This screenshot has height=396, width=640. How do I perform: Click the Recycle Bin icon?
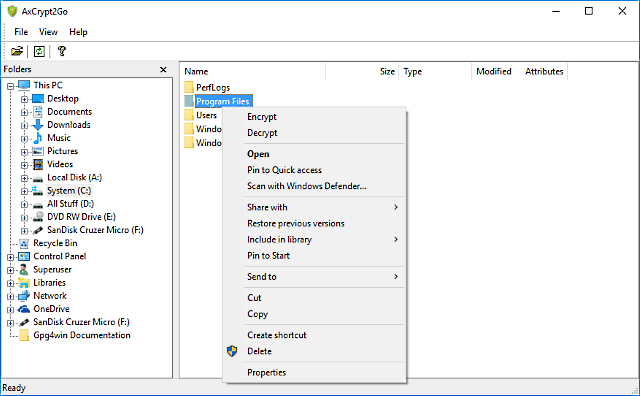(x=24, y=244)
